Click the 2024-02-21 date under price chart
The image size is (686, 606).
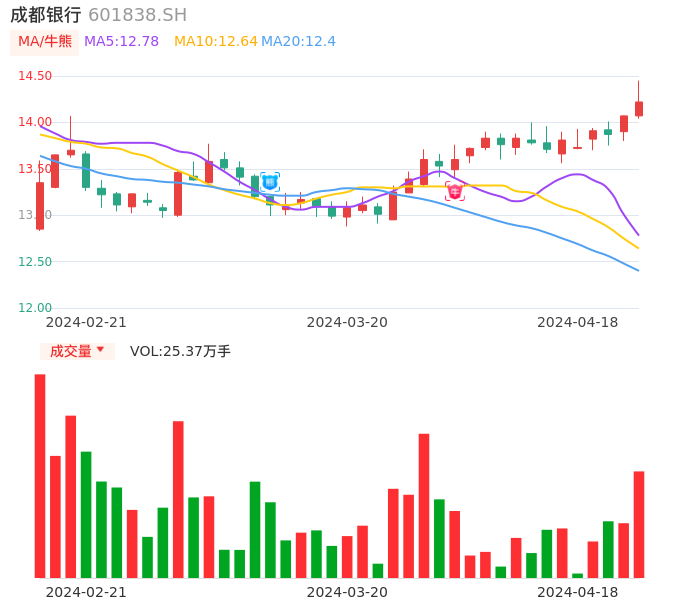point(86,322)
